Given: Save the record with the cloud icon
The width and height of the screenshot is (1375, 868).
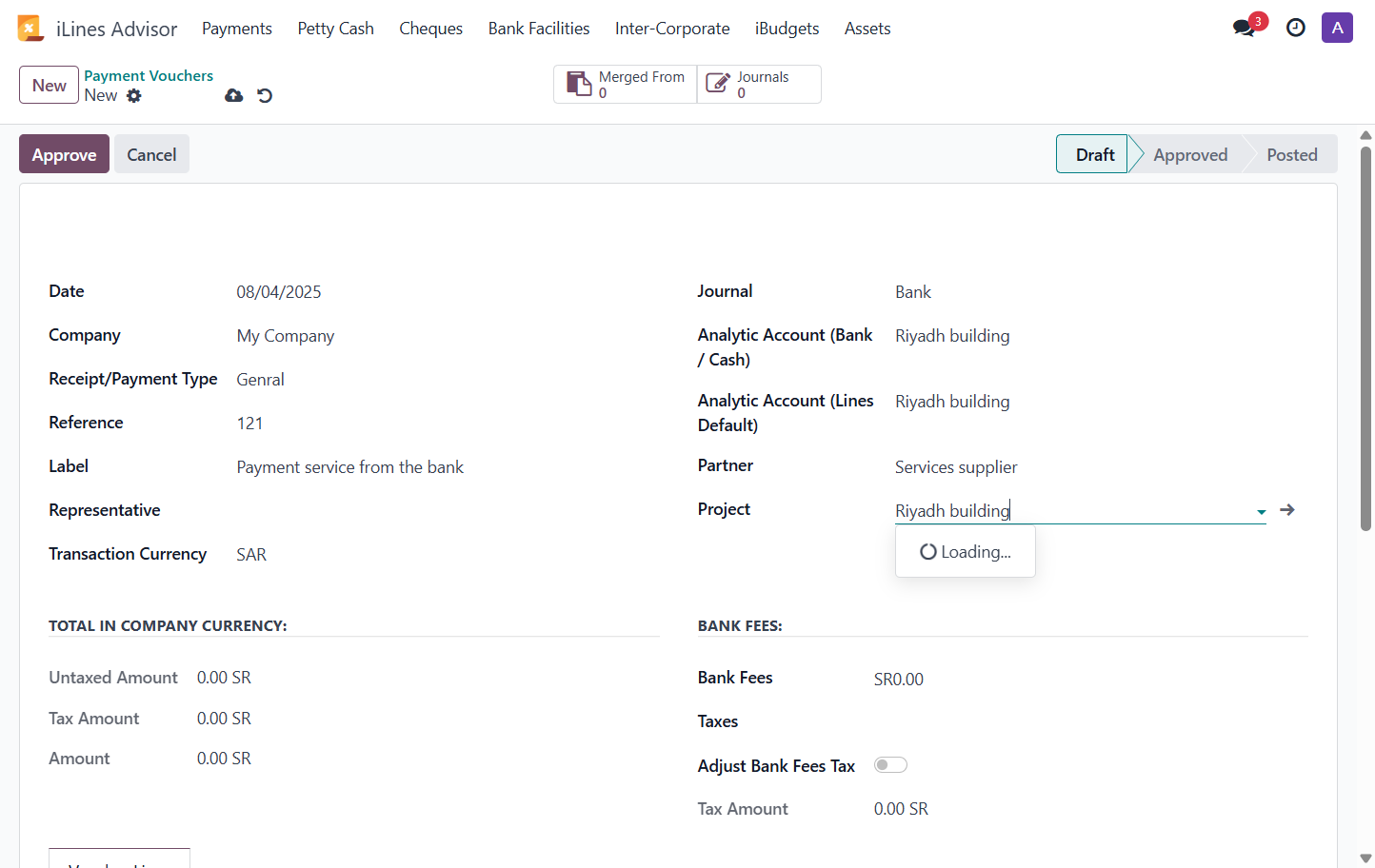Looking at the screenshot, I should click(233, 95).
